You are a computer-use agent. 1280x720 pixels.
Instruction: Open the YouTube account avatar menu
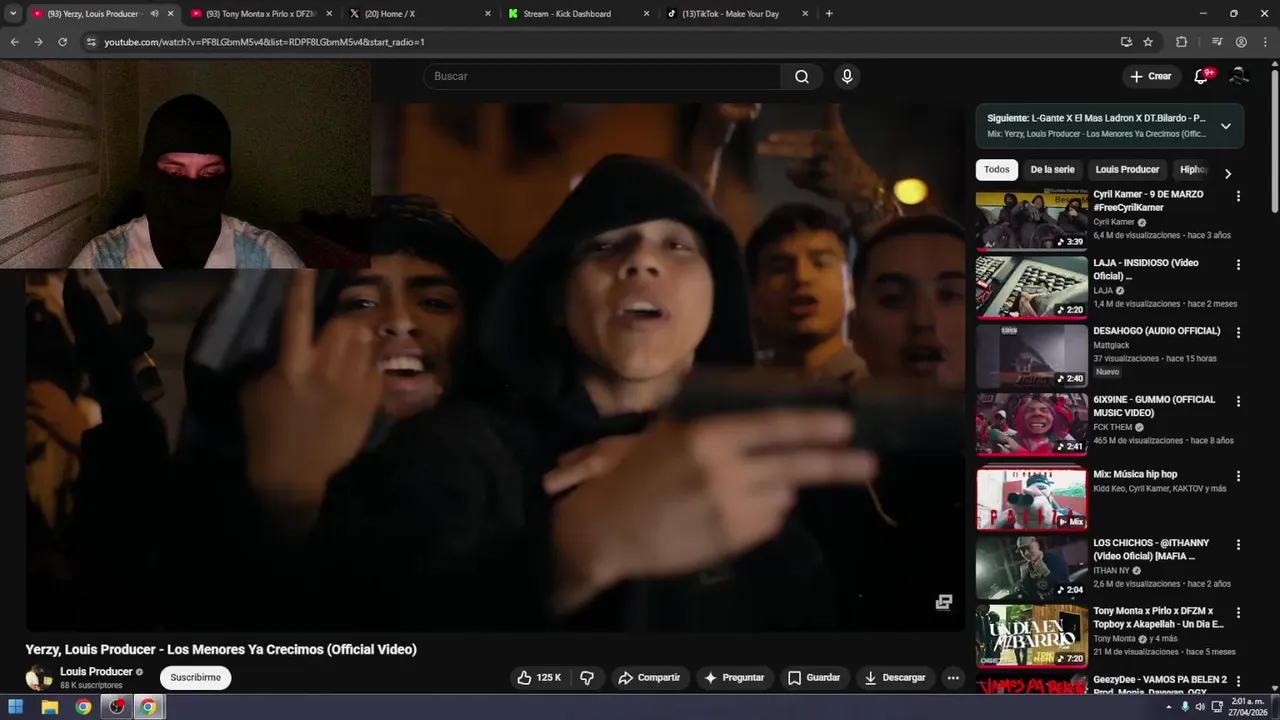[x=1239, y=76]
